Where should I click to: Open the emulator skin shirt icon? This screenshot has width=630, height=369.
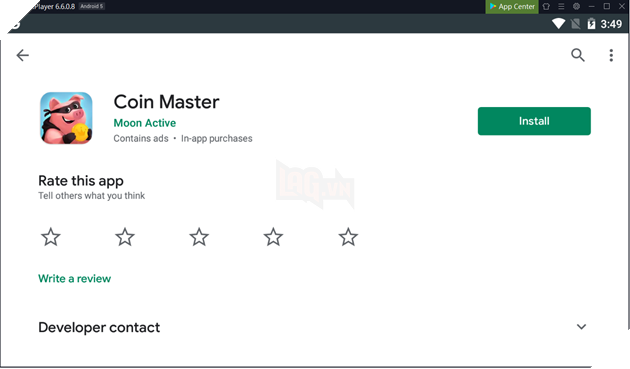point(546,6)
